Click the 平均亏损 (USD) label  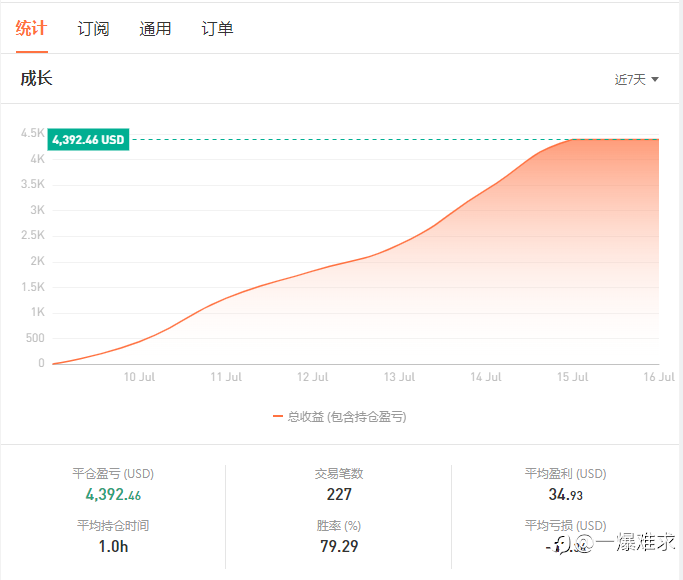click(x=565, y=525)
